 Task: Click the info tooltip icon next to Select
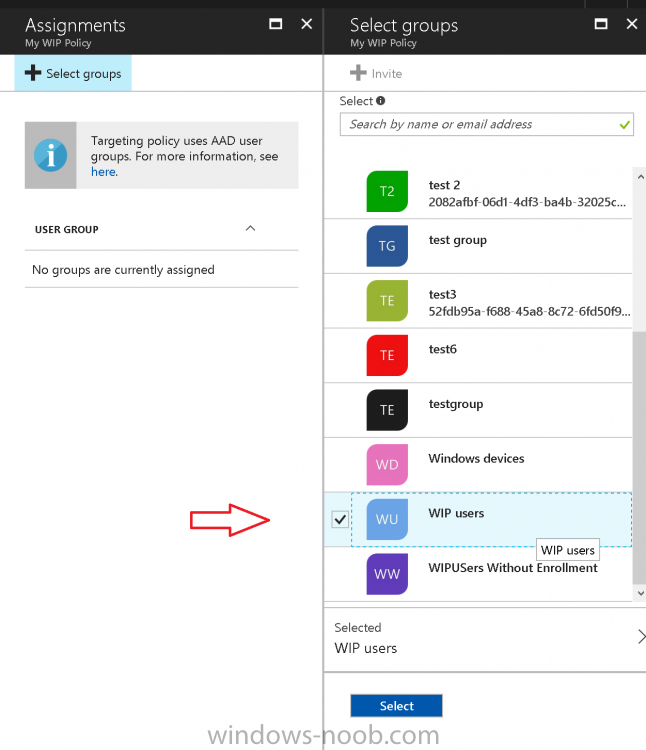coord(381,101)
